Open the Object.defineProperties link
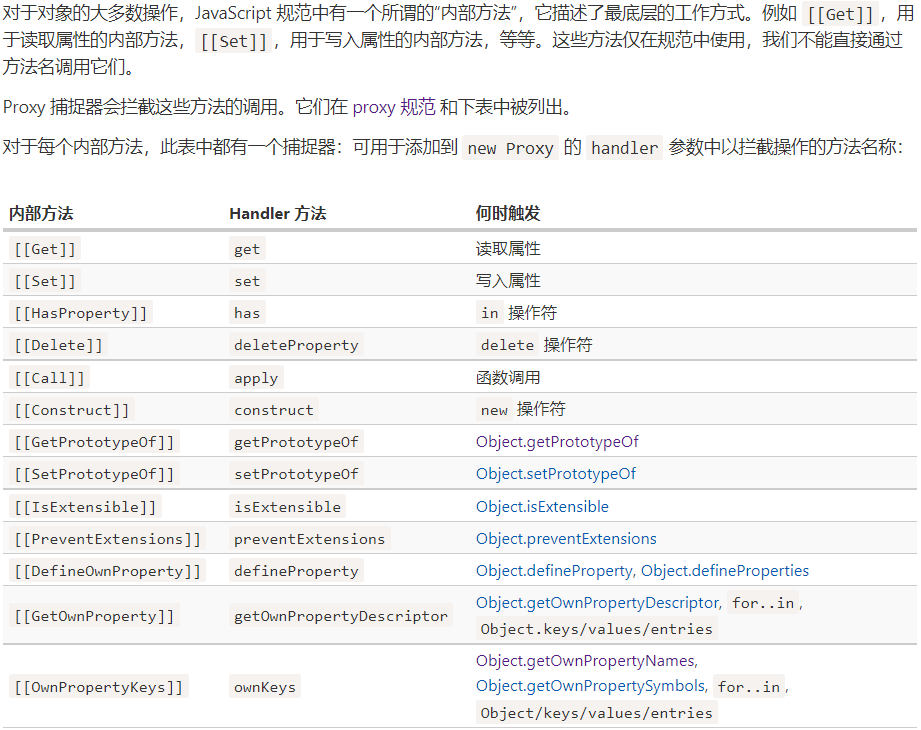Image resolution: width=921 pixels, height=730 pixels. [725, 570]
